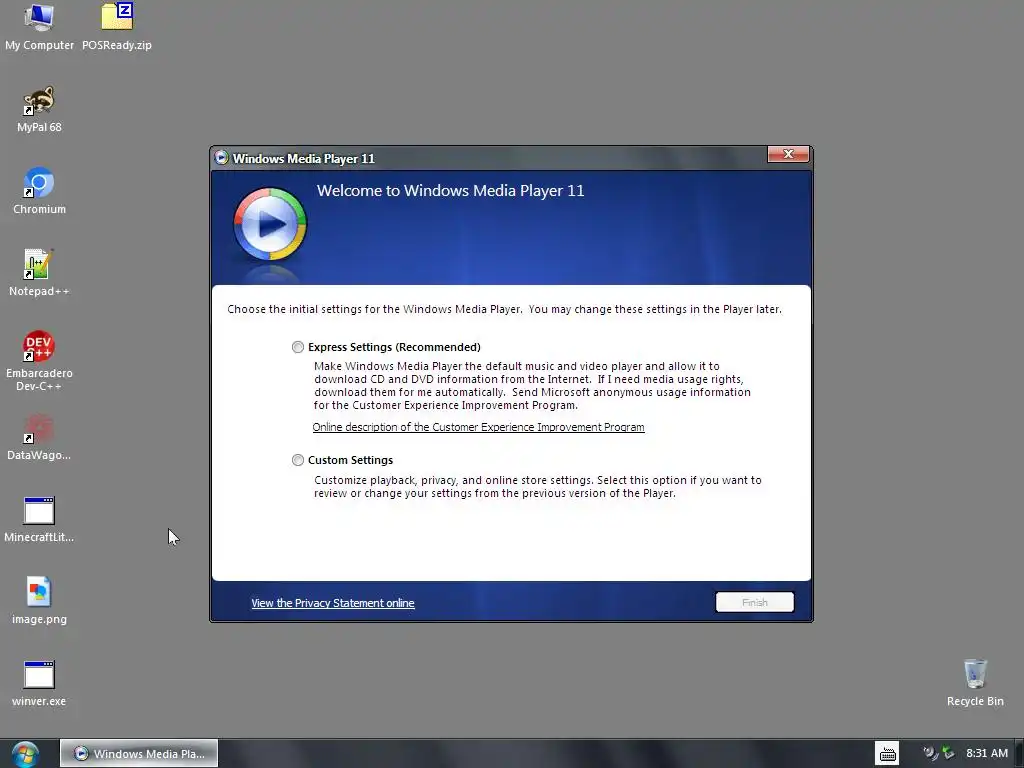This screenshot has width=1024, height=768.
Task: Select Custom Settings radio button
Action: [298, 460]
